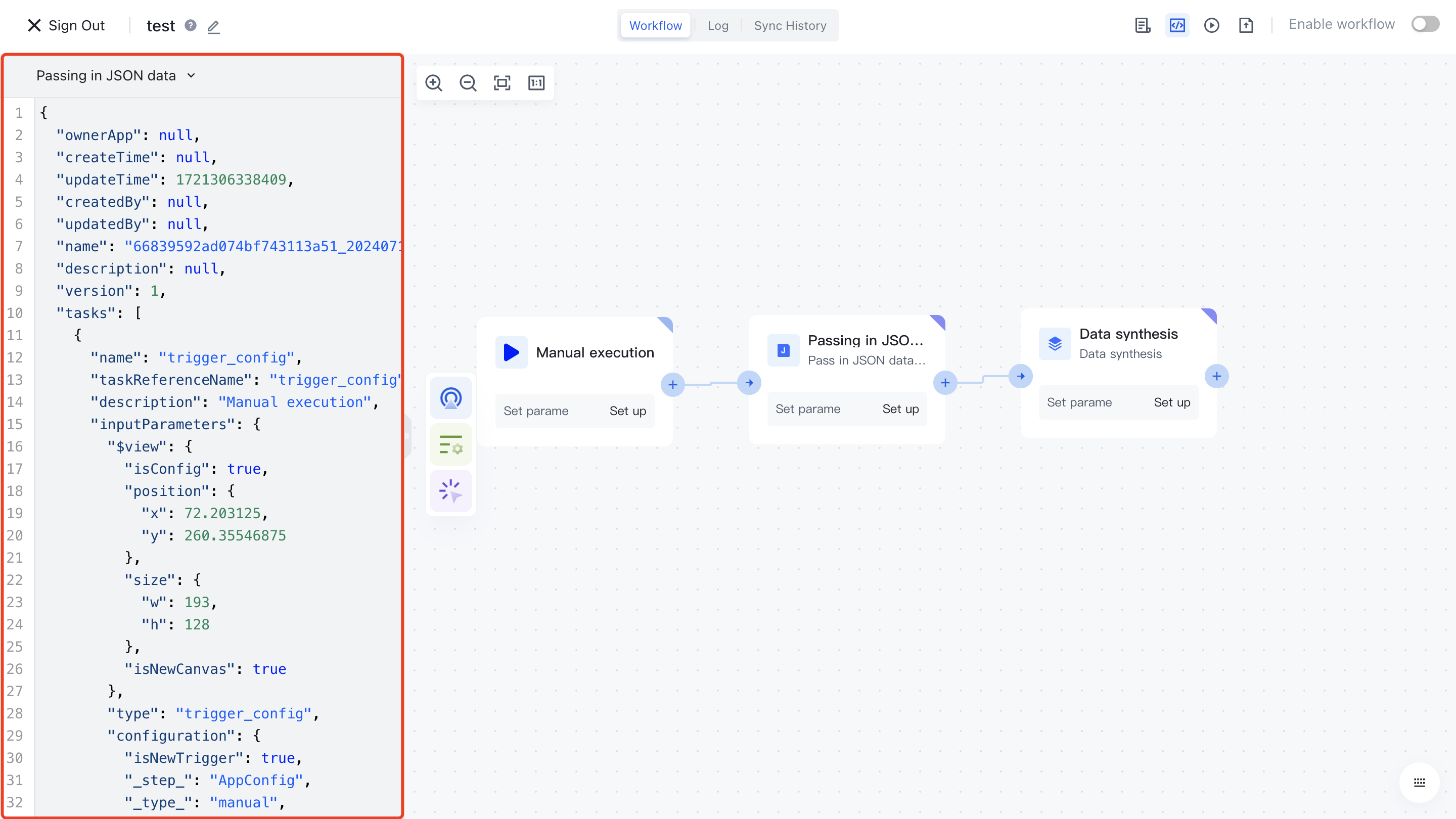Click the zoom in canvas icon
1456x819 pixels.
pyautogui.click(x=434, y=83)
